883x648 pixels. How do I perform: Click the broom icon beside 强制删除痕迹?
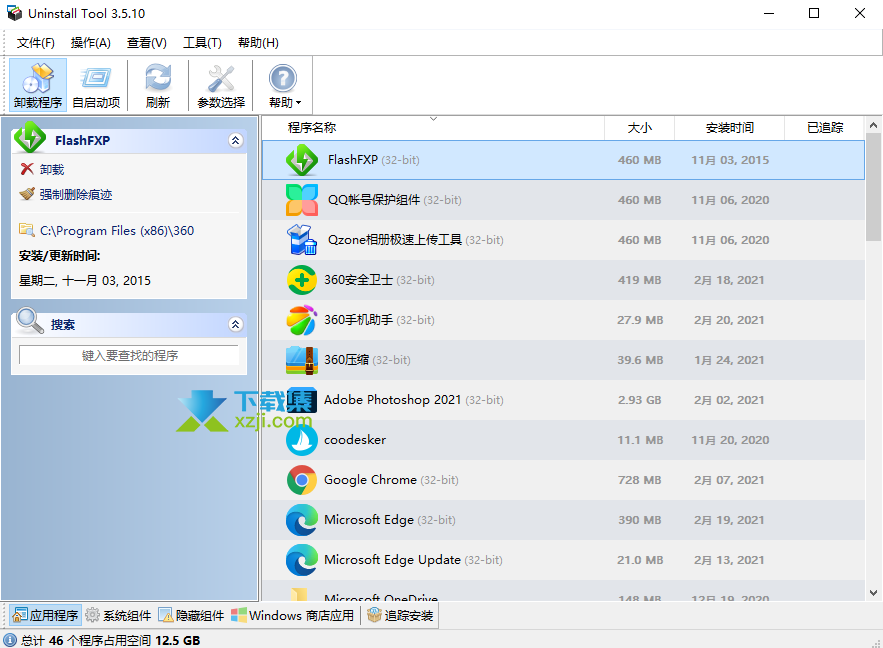tap(27, 194)
